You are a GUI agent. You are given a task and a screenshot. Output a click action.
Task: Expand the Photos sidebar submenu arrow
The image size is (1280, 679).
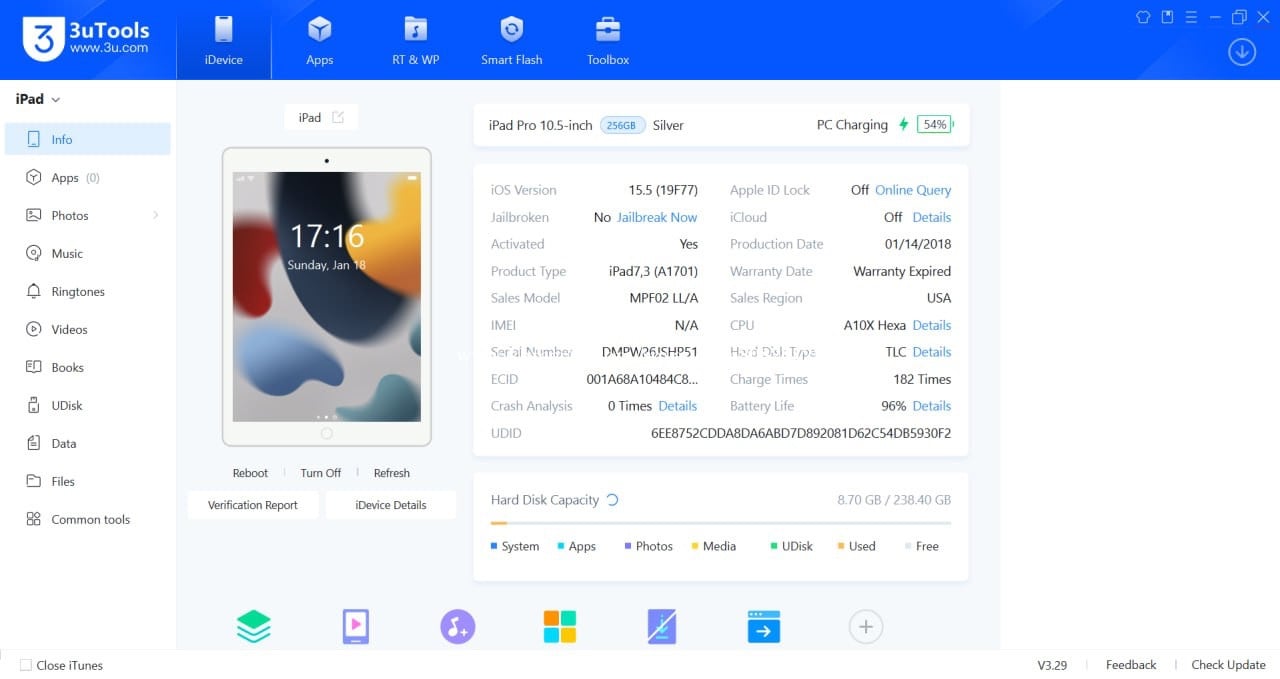point(156,216)
